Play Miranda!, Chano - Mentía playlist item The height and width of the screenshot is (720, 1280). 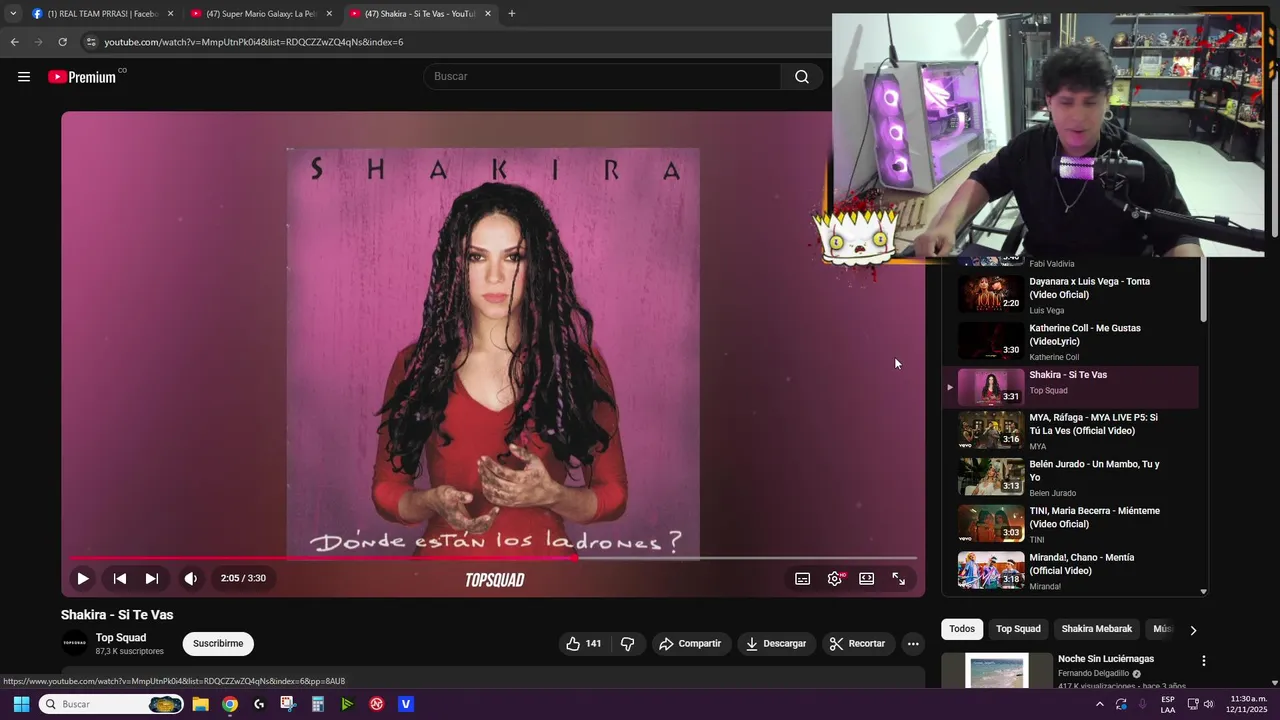(x=1070, y=571)
